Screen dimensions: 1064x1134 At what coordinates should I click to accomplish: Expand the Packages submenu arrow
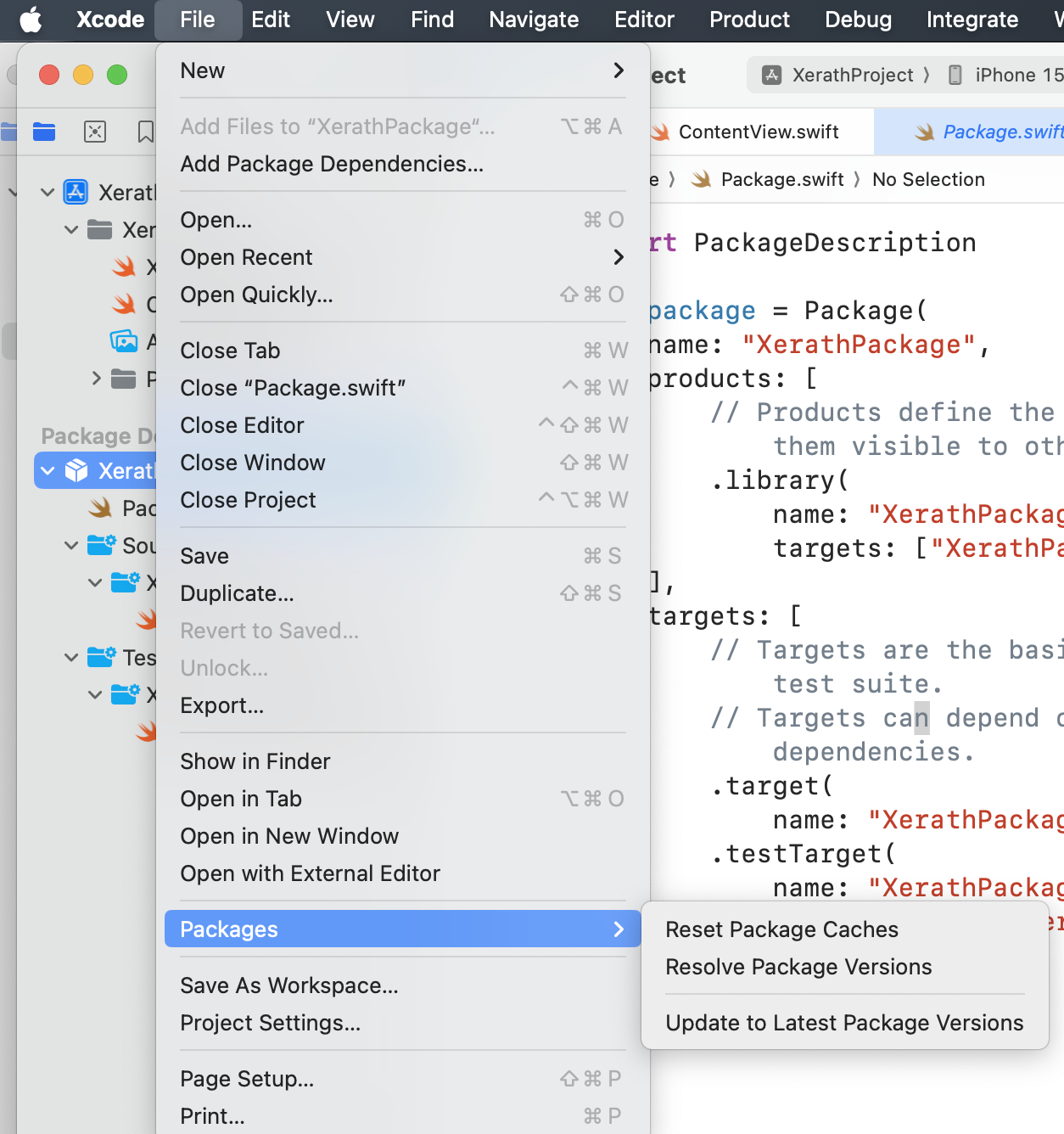(x=619, y=929)
